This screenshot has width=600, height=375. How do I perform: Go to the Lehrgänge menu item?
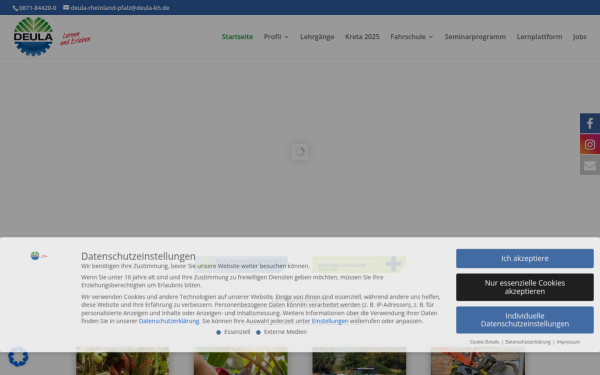click(317, 37)
